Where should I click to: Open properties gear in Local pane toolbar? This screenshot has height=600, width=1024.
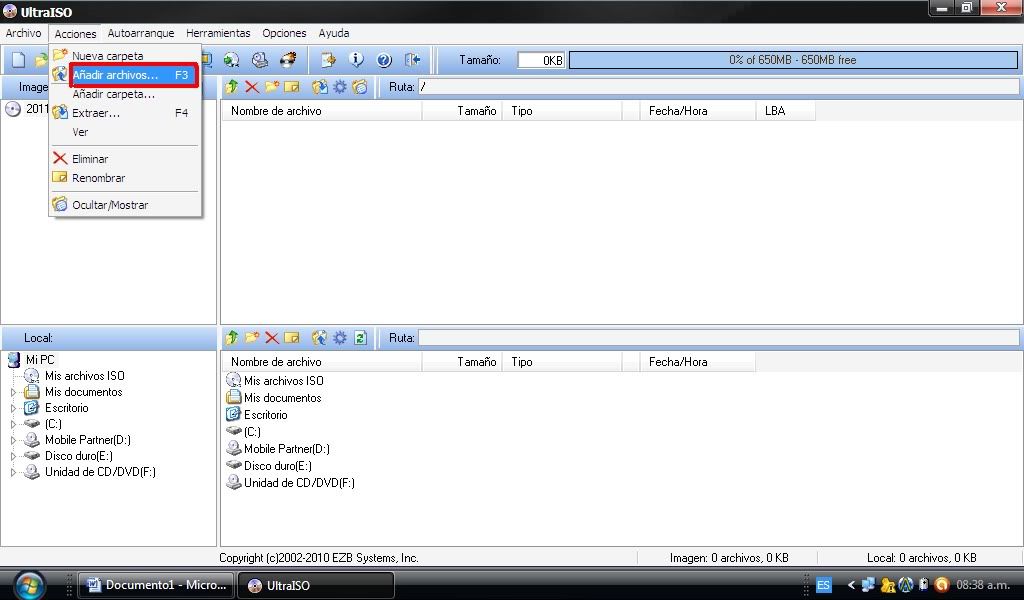point(340,338)
